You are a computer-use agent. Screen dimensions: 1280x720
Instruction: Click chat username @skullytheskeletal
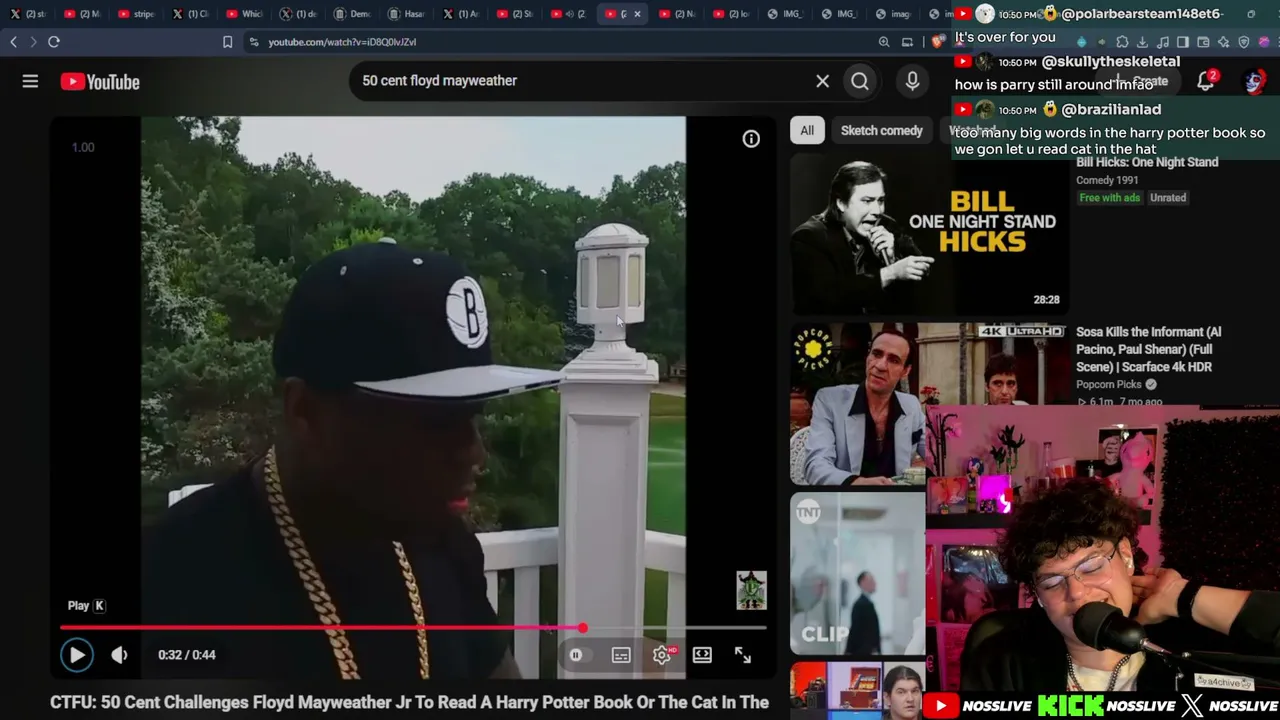[1110, 62]
